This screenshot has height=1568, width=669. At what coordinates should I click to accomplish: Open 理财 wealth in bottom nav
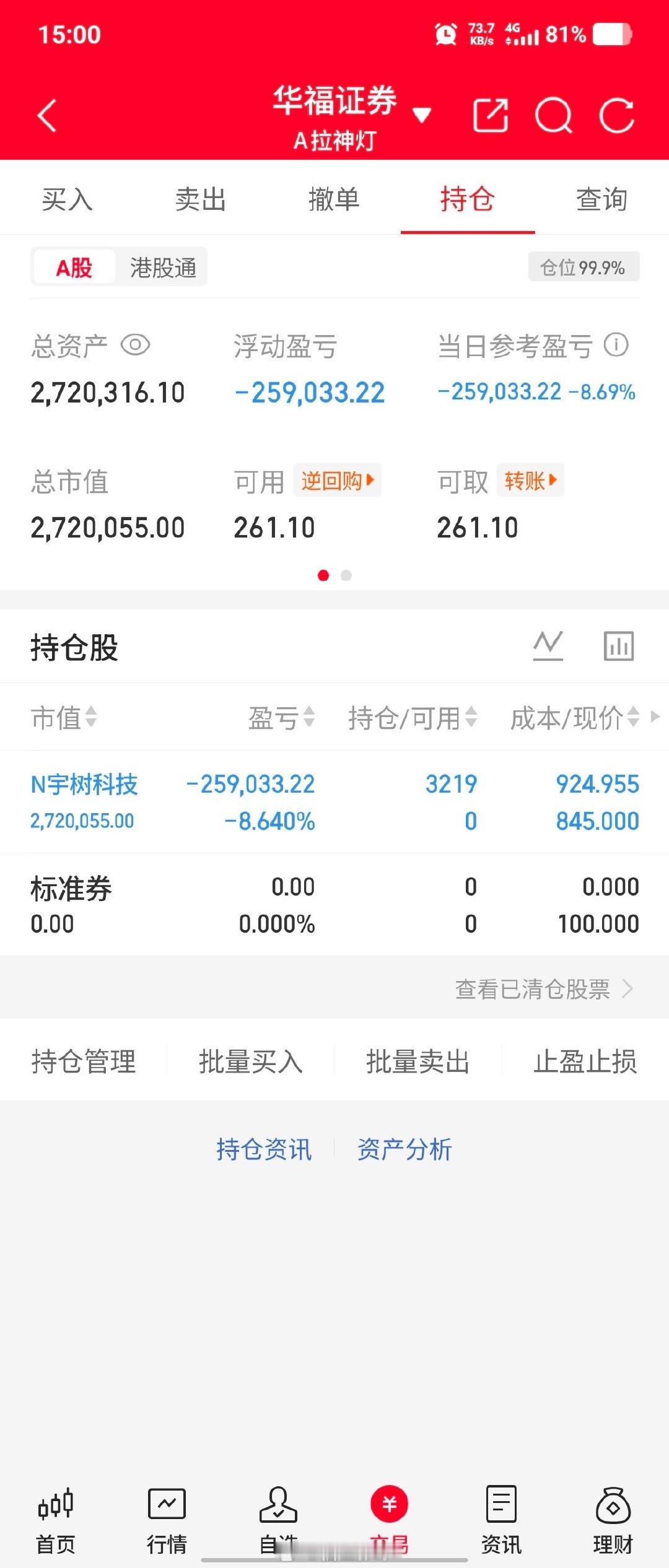tap(613, 1521)
